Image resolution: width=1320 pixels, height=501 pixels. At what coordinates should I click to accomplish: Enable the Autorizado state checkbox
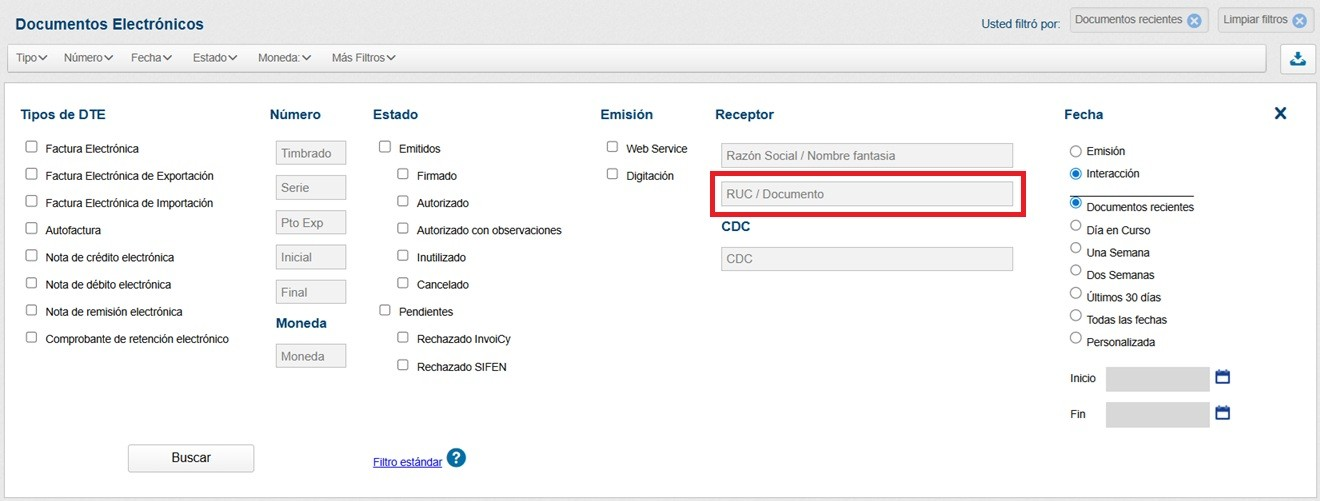pos(403,202)
